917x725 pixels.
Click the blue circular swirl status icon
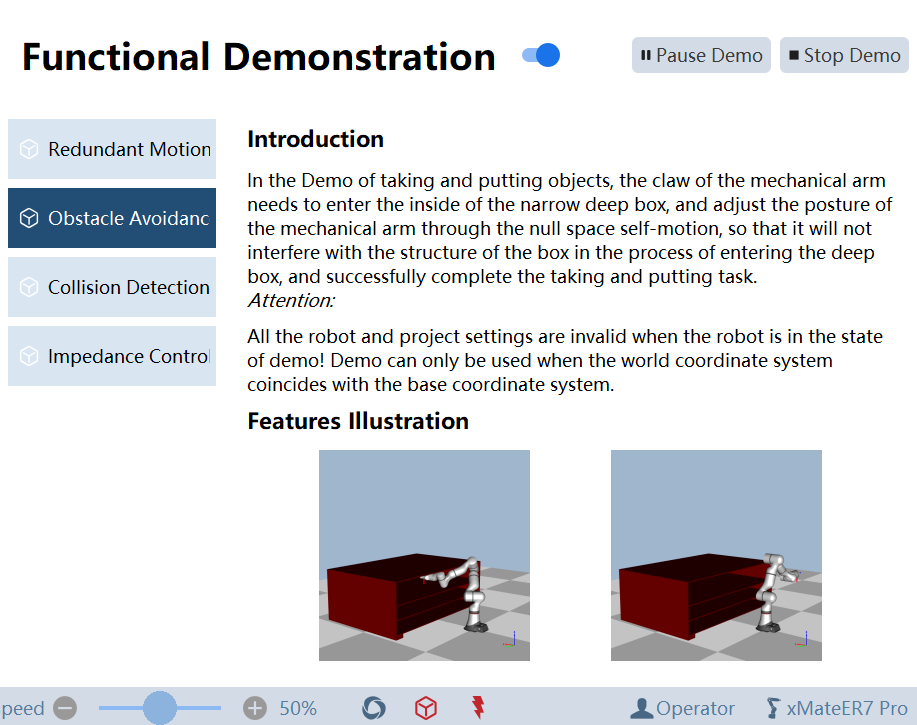[x=374, y=708]
